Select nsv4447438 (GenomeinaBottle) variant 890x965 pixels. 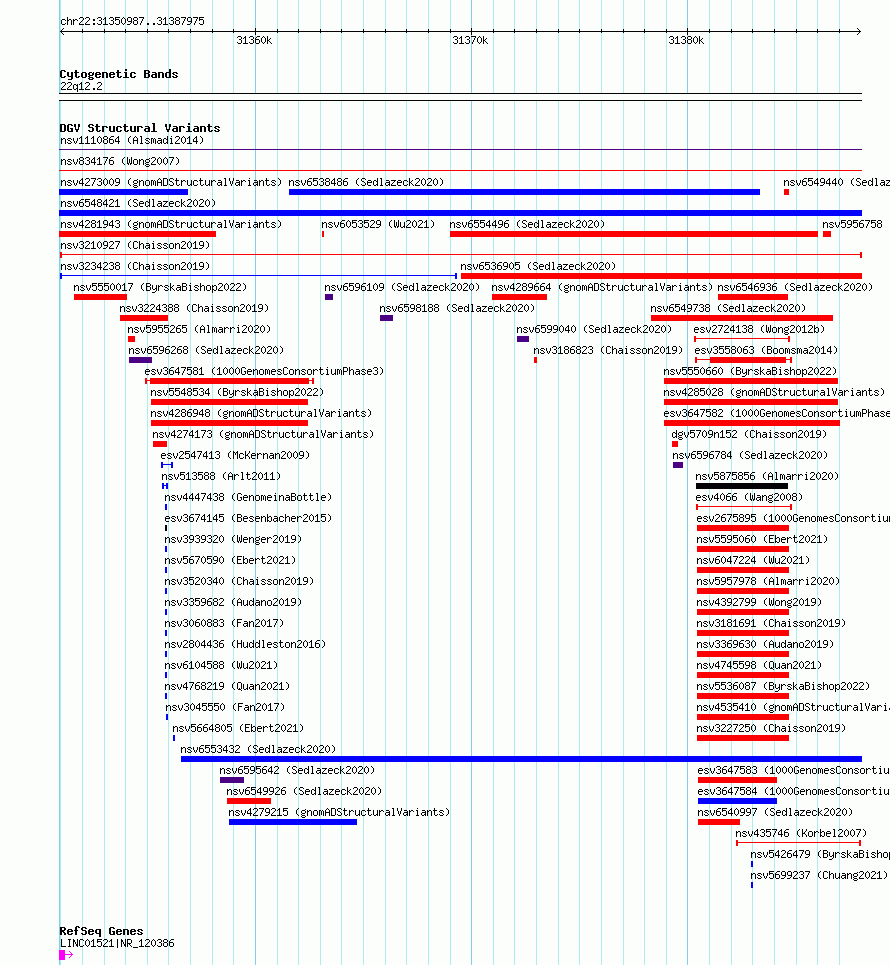pos(248,497)
